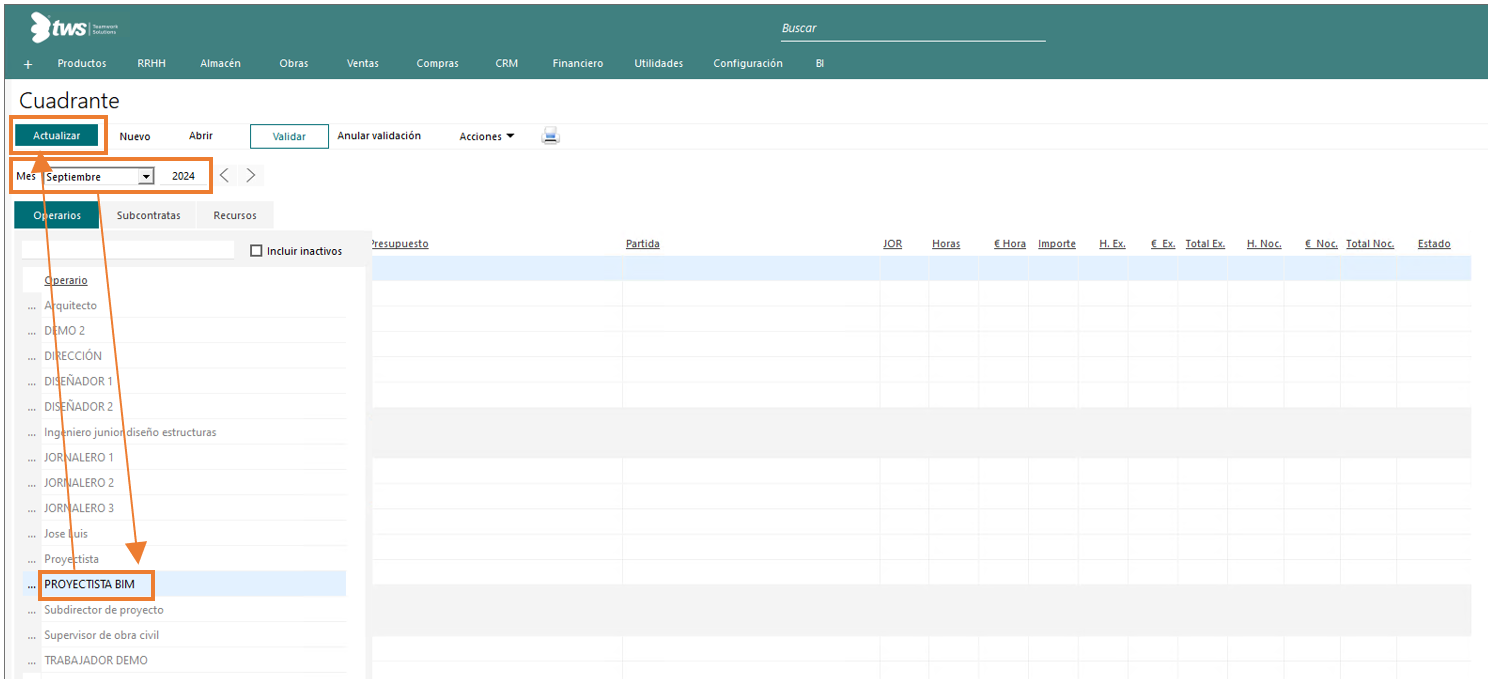Viewport: 1488px width, 679px height.
Task: Click the print icon in the toolbar
Action: point(551,136)
